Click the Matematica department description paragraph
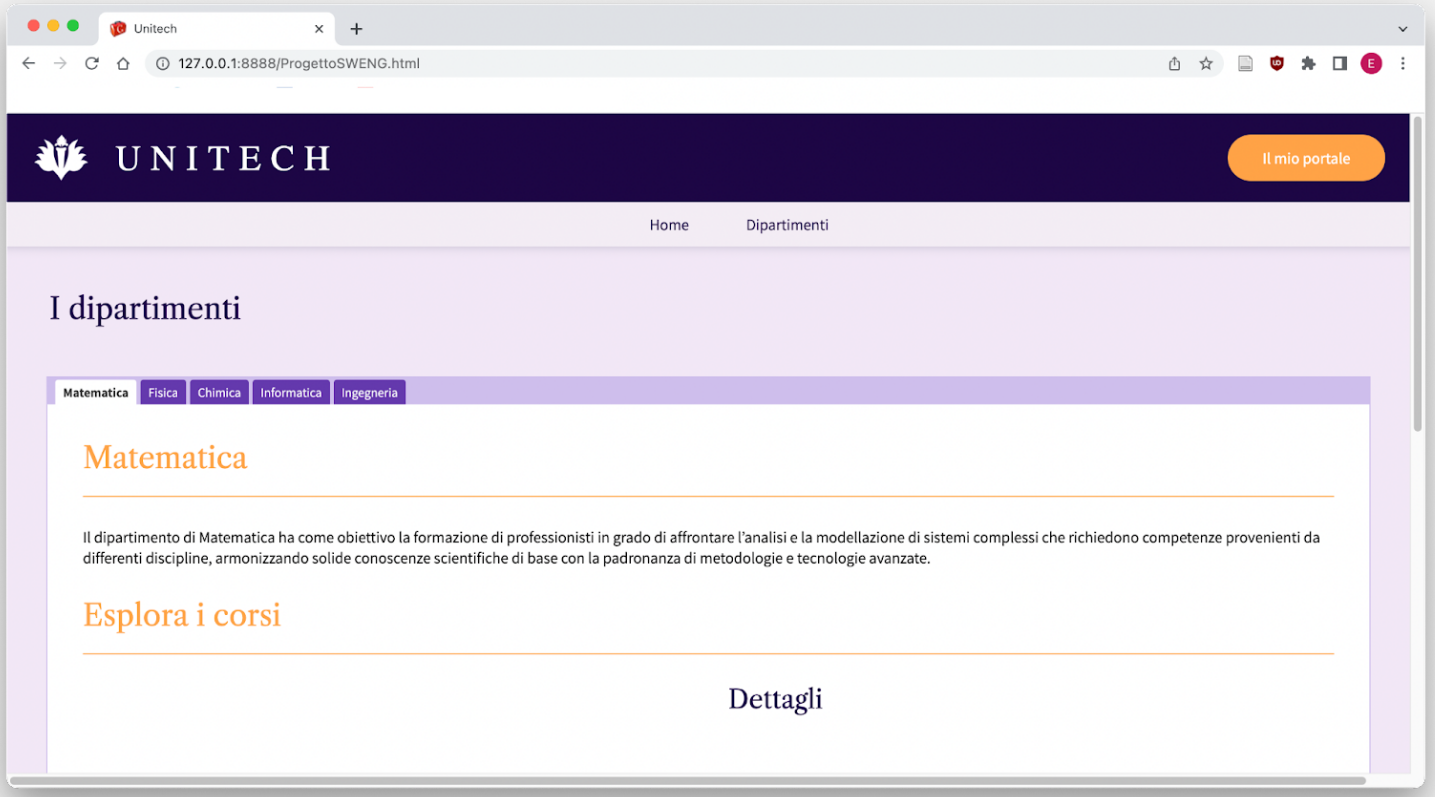1435x797 pixels. (701, 548)
